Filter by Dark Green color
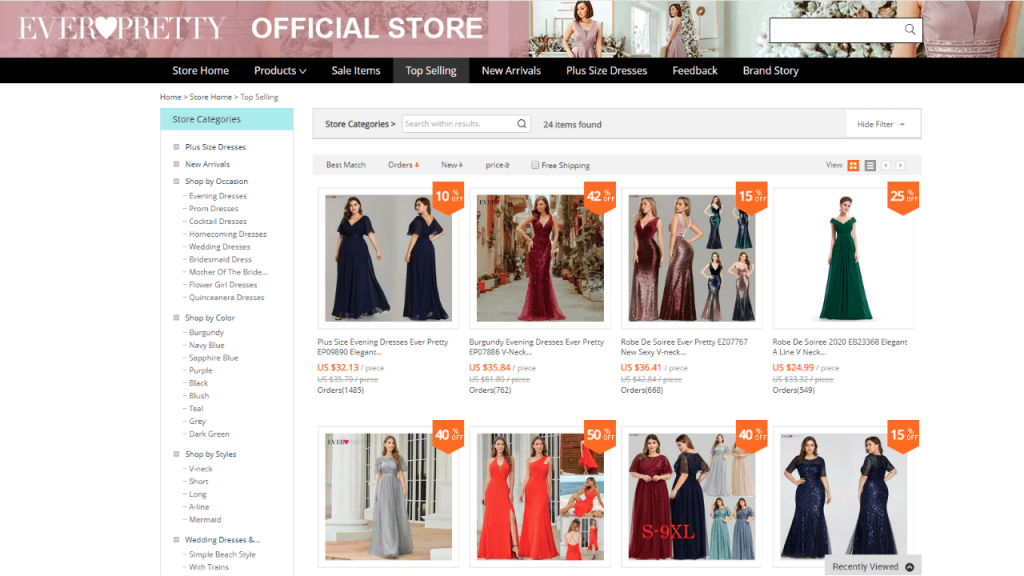The height and width of the screenshot is (576, 1024). point(209,434)
